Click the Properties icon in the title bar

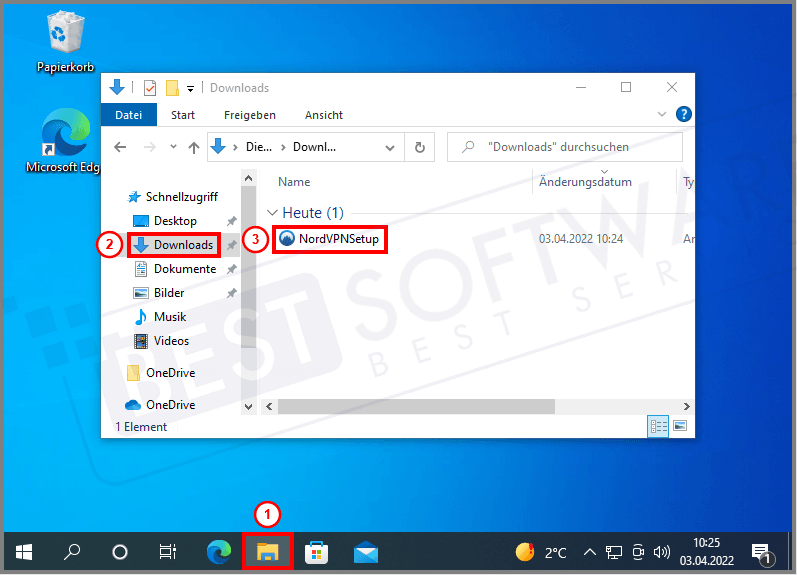coord(150,88)
